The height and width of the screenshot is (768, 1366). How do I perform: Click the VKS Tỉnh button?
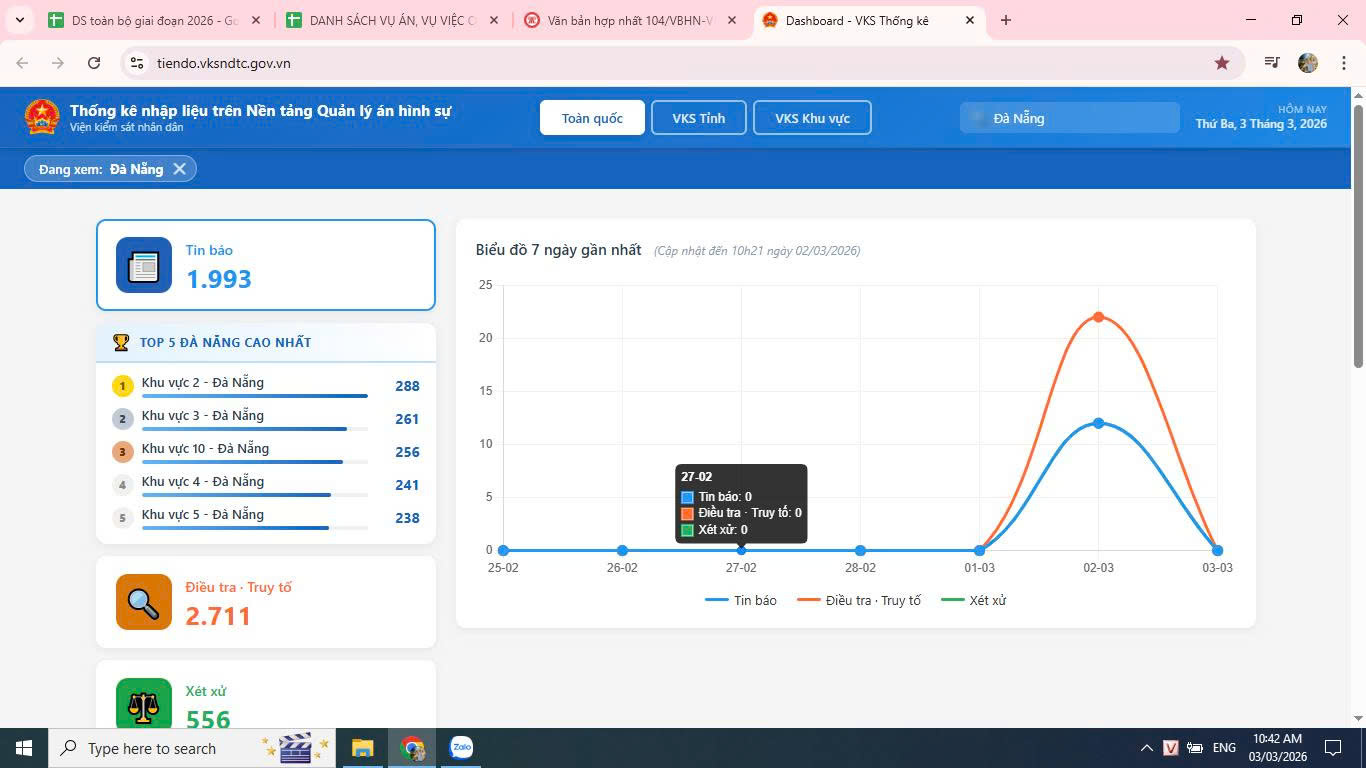click(x=698, y=118)
